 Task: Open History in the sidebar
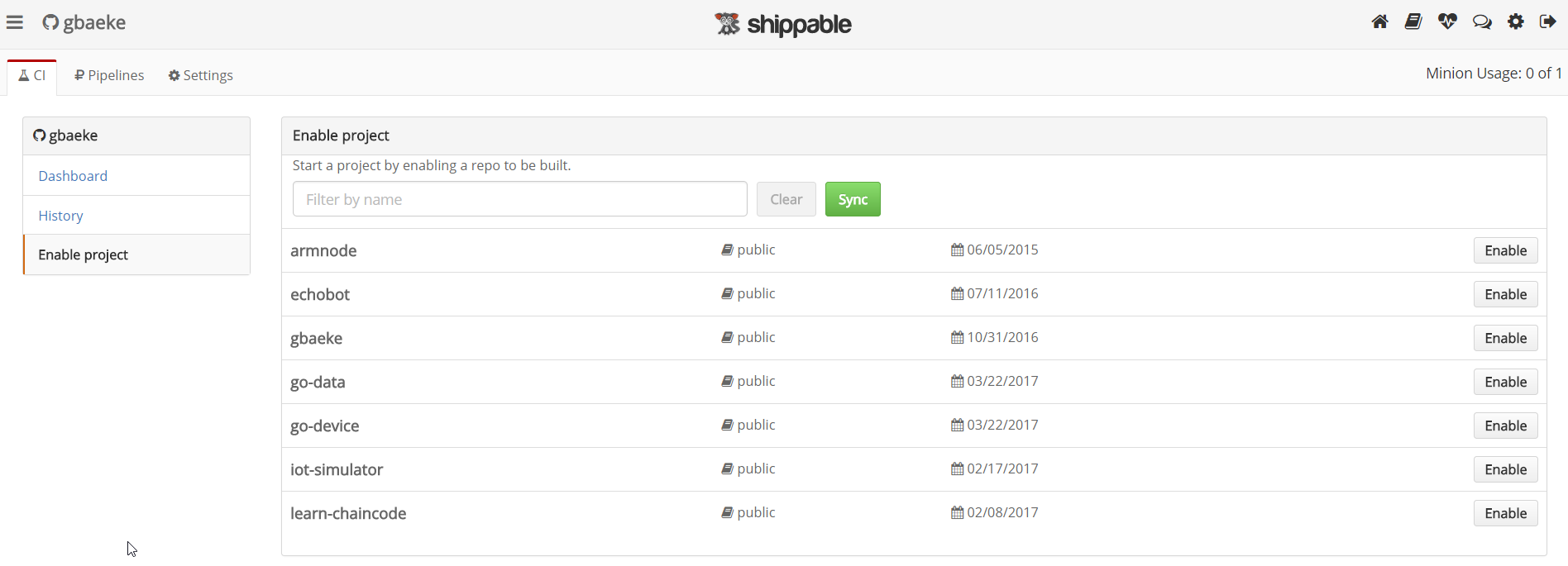point(60,216)
